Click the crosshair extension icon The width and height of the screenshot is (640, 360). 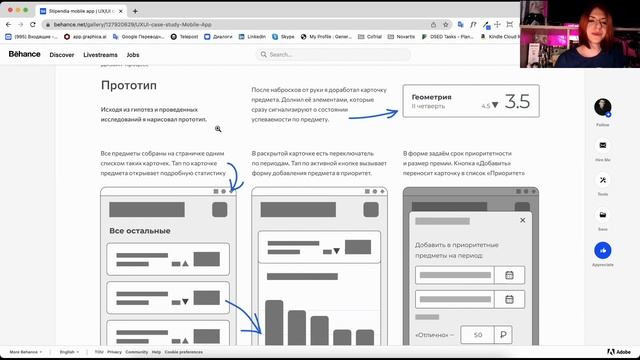pos(498,24)
